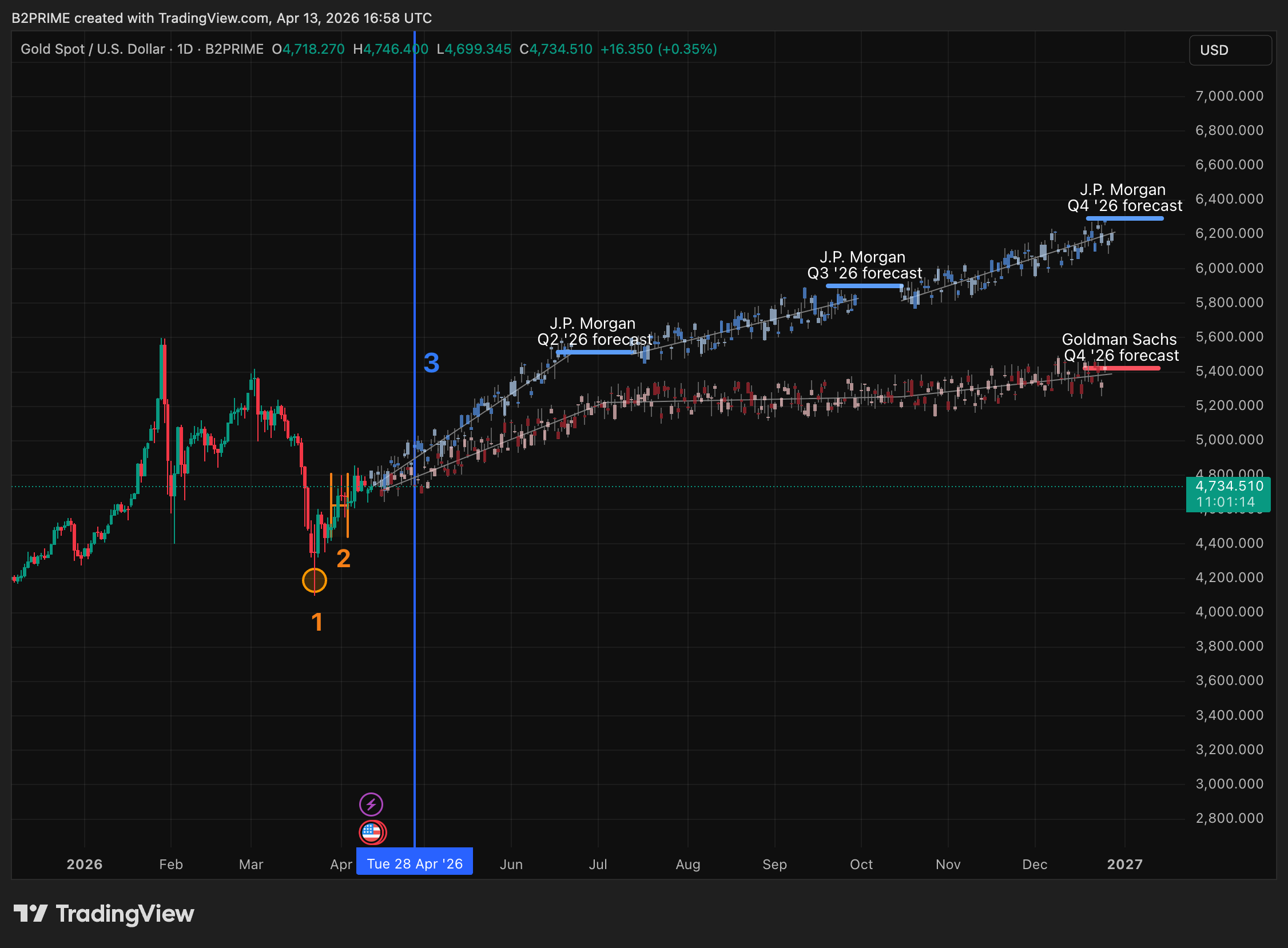1288x948 pixels.
Task: Click the orange number 2 annotation
Action: coord(343,559)
